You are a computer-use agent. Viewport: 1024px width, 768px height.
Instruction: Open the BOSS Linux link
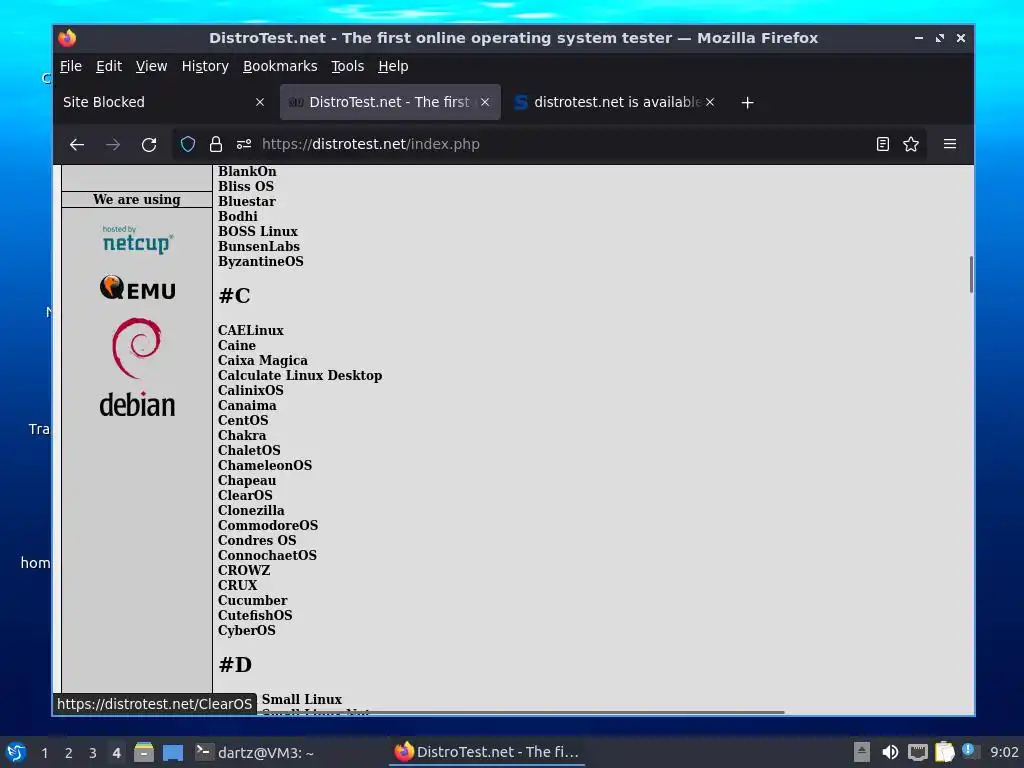point(257,231)
